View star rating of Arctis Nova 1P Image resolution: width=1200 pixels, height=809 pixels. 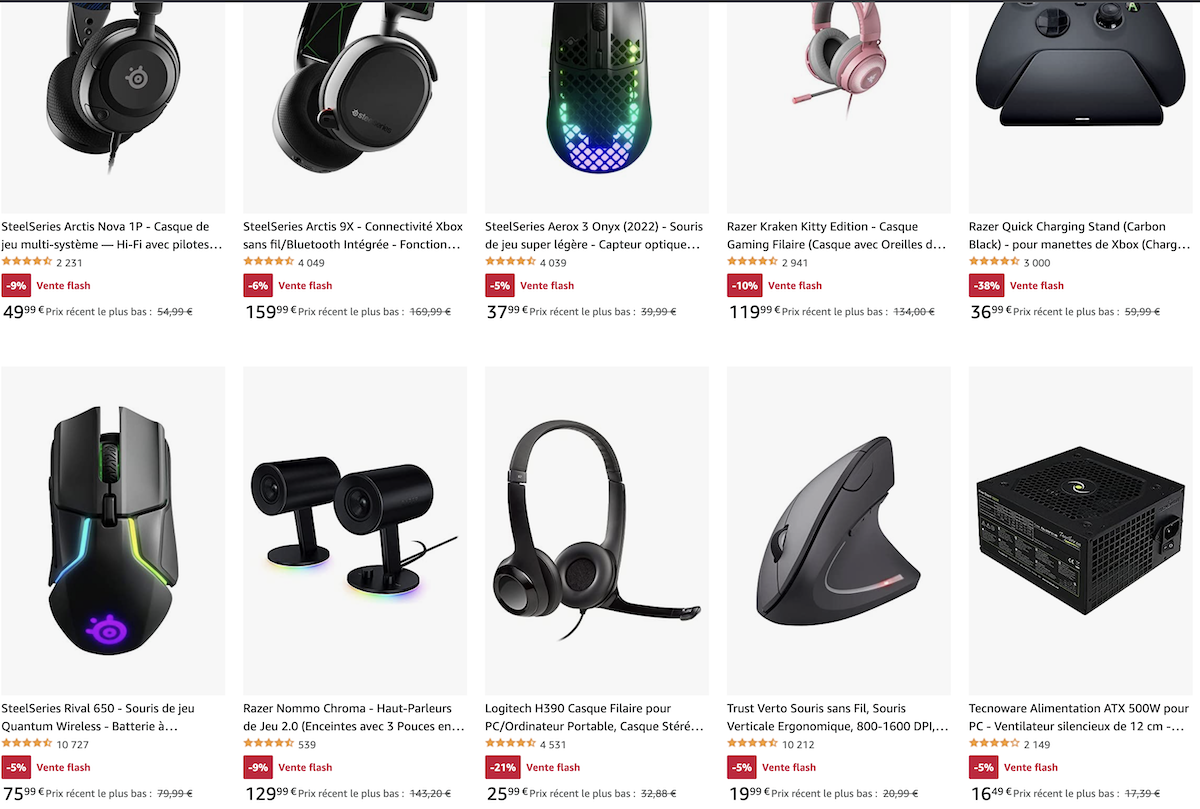coord(27,262)
